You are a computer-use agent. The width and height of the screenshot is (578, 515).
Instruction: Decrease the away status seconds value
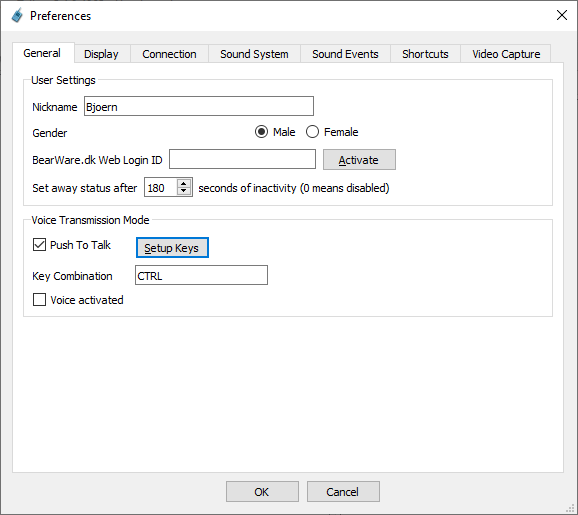pos(184,191)
